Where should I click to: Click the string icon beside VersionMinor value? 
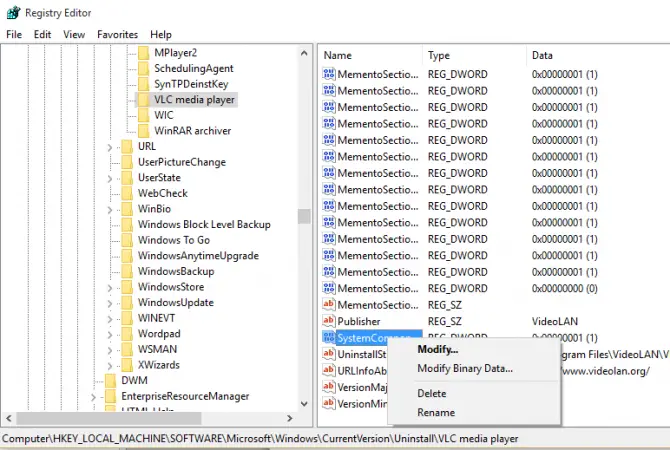point(328,403)
